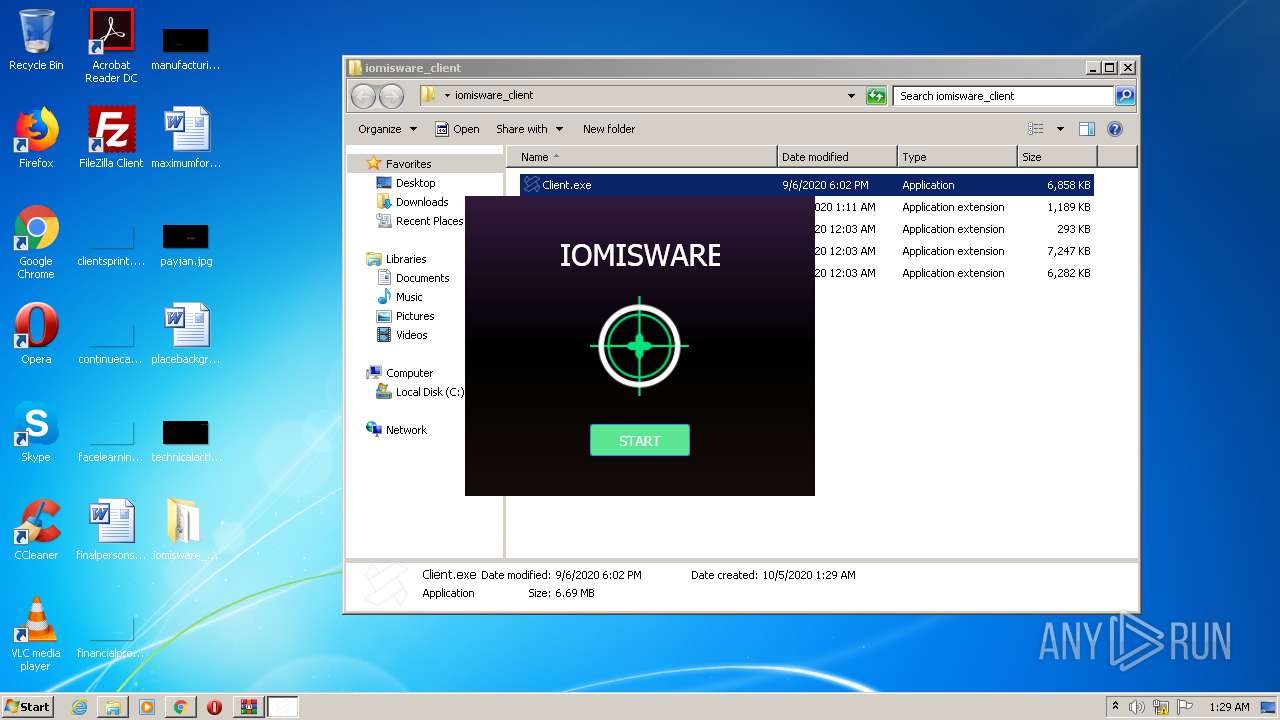This screenshot has width=1280, height=720.
Task: Select the Opera desktop icon
Action: coord(36,334)
